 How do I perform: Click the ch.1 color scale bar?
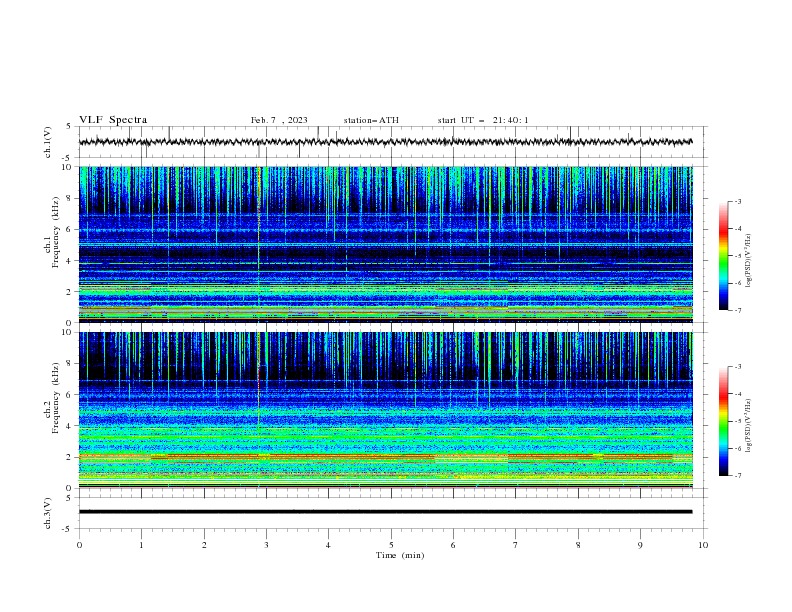(723, 256)
